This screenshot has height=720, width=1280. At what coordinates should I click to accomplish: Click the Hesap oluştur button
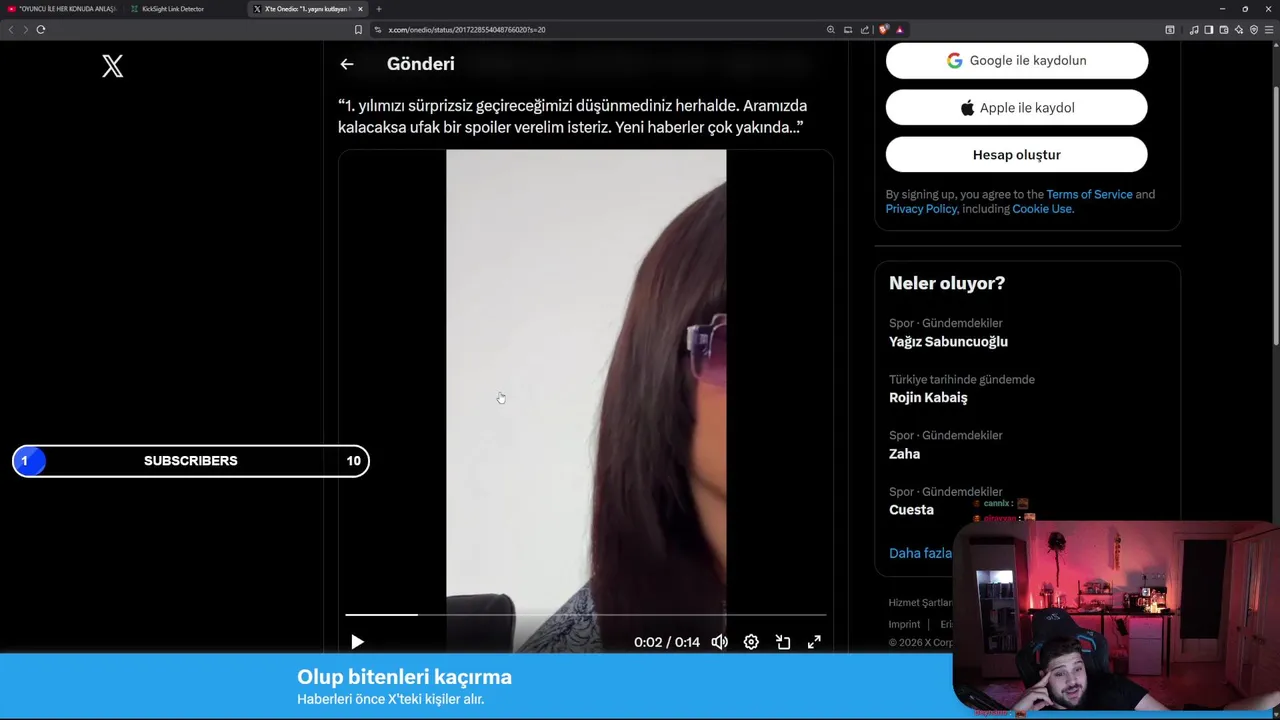[x=1017, y=155]
